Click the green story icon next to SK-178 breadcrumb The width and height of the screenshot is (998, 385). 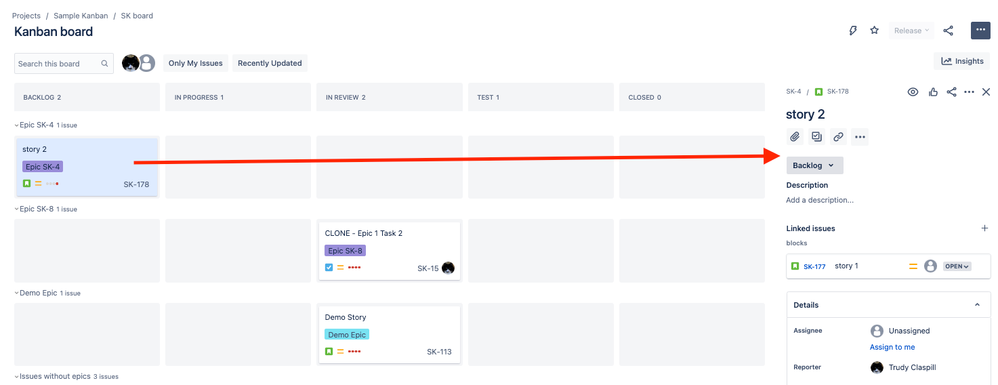pos(819,92)
